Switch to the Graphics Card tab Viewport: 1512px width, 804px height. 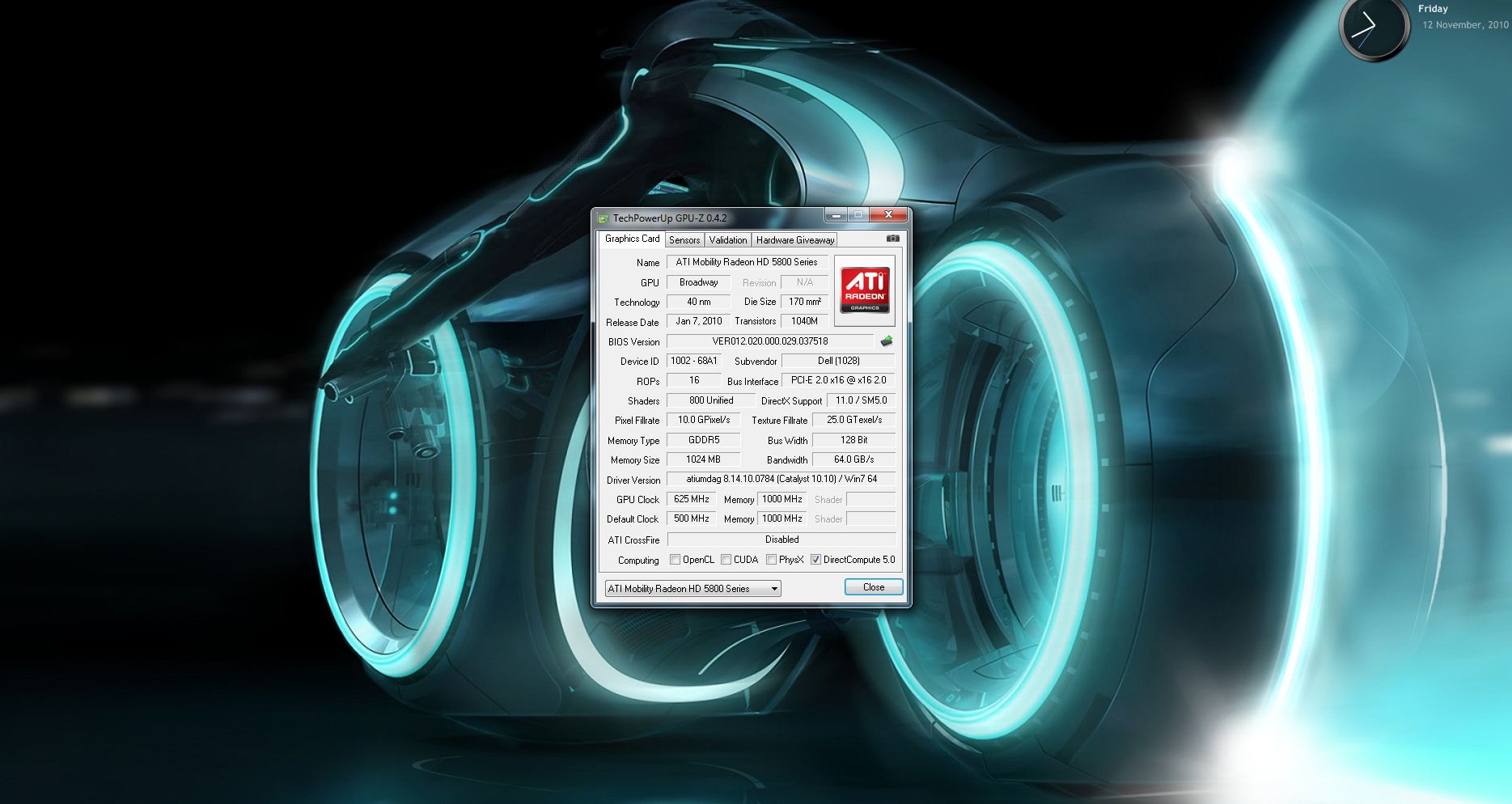pos(632,239)
